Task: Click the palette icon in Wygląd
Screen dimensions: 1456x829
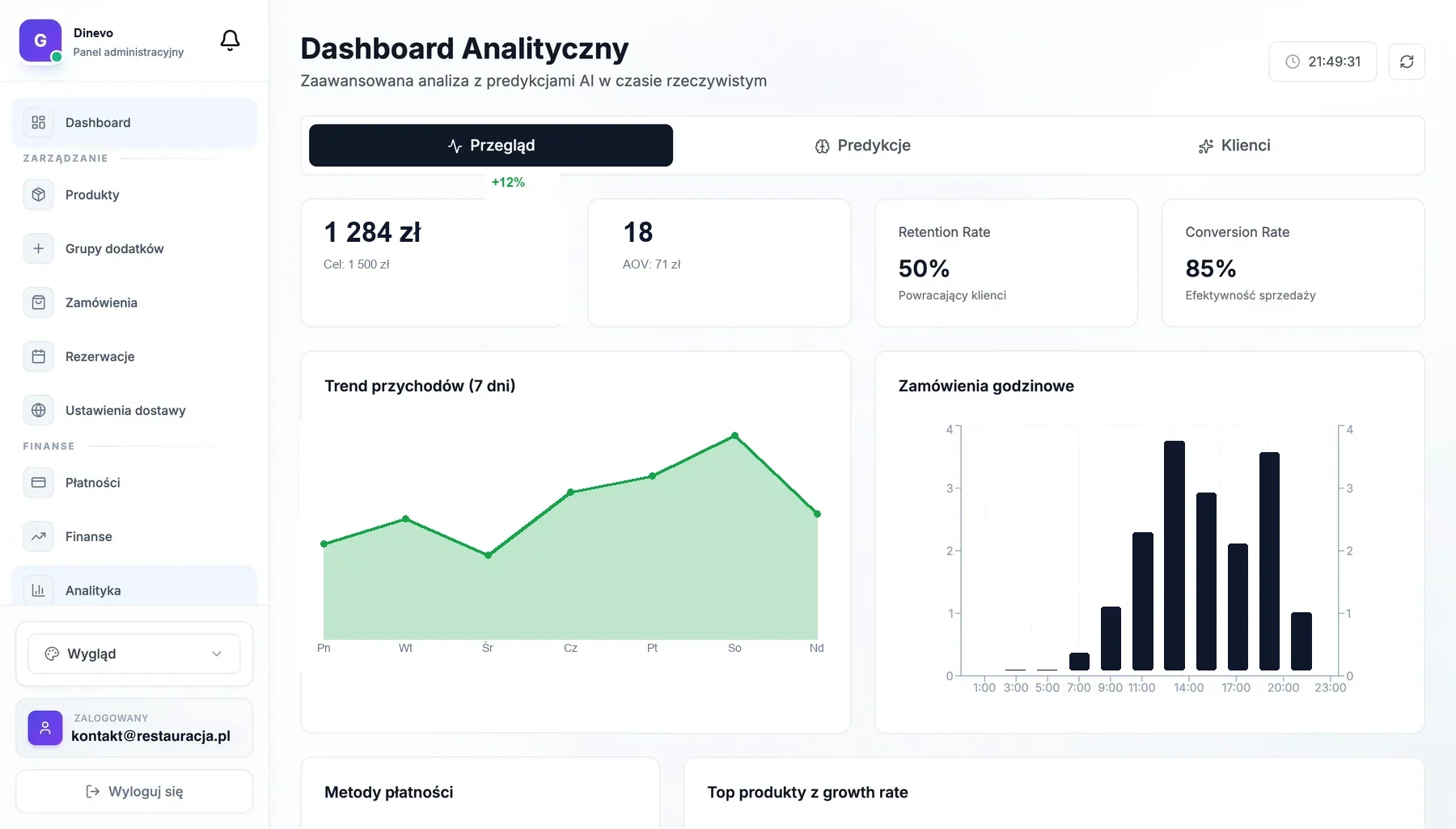Action: tap(52, 653)
